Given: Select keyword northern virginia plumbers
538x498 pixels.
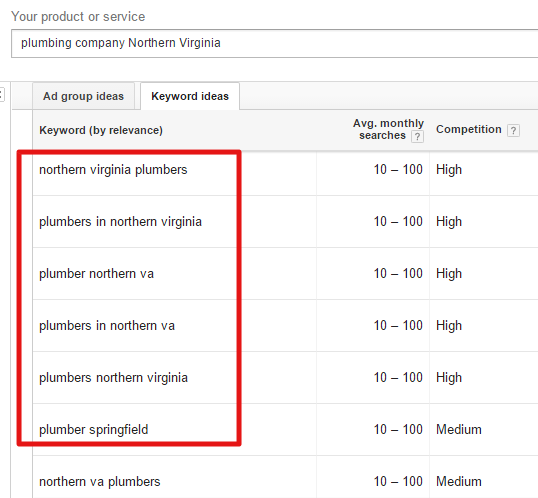Looking at the screenshot, I should pos(113,170).
